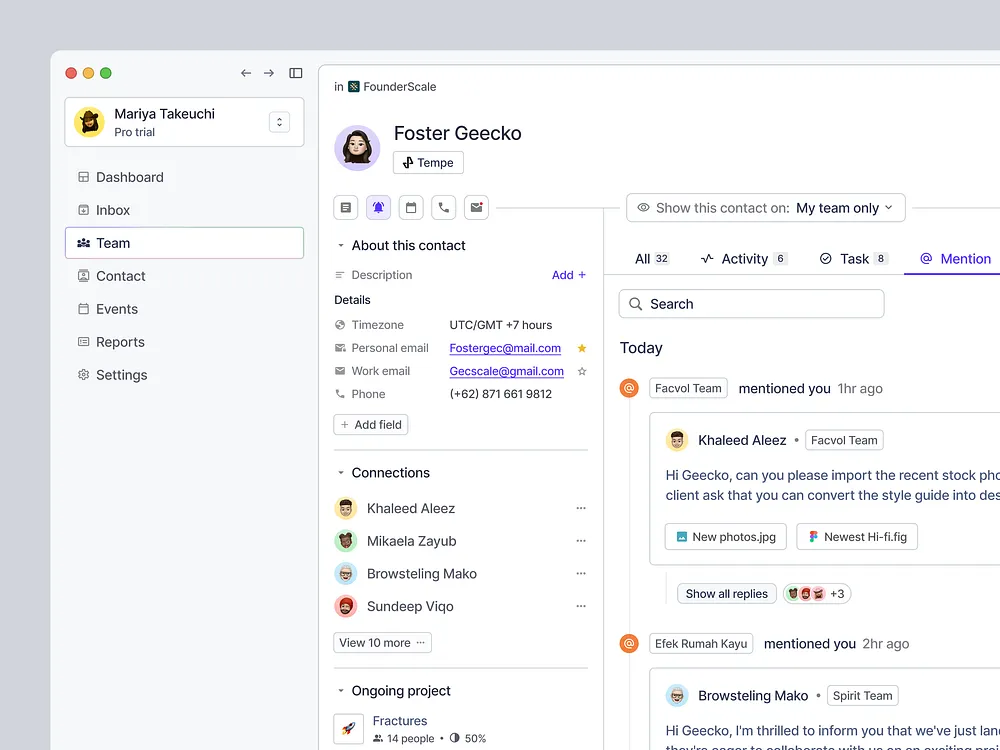Image resolution: width=1000 pixels, height=750 pixels.
Task: Click the purple bell reminder icon
Action: click(x=378, y=208)
